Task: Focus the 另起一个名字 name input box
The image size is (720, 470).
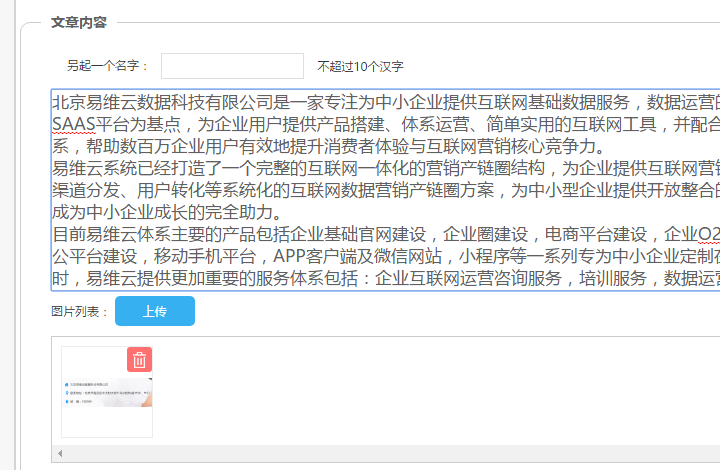Action: pos(232,66)
